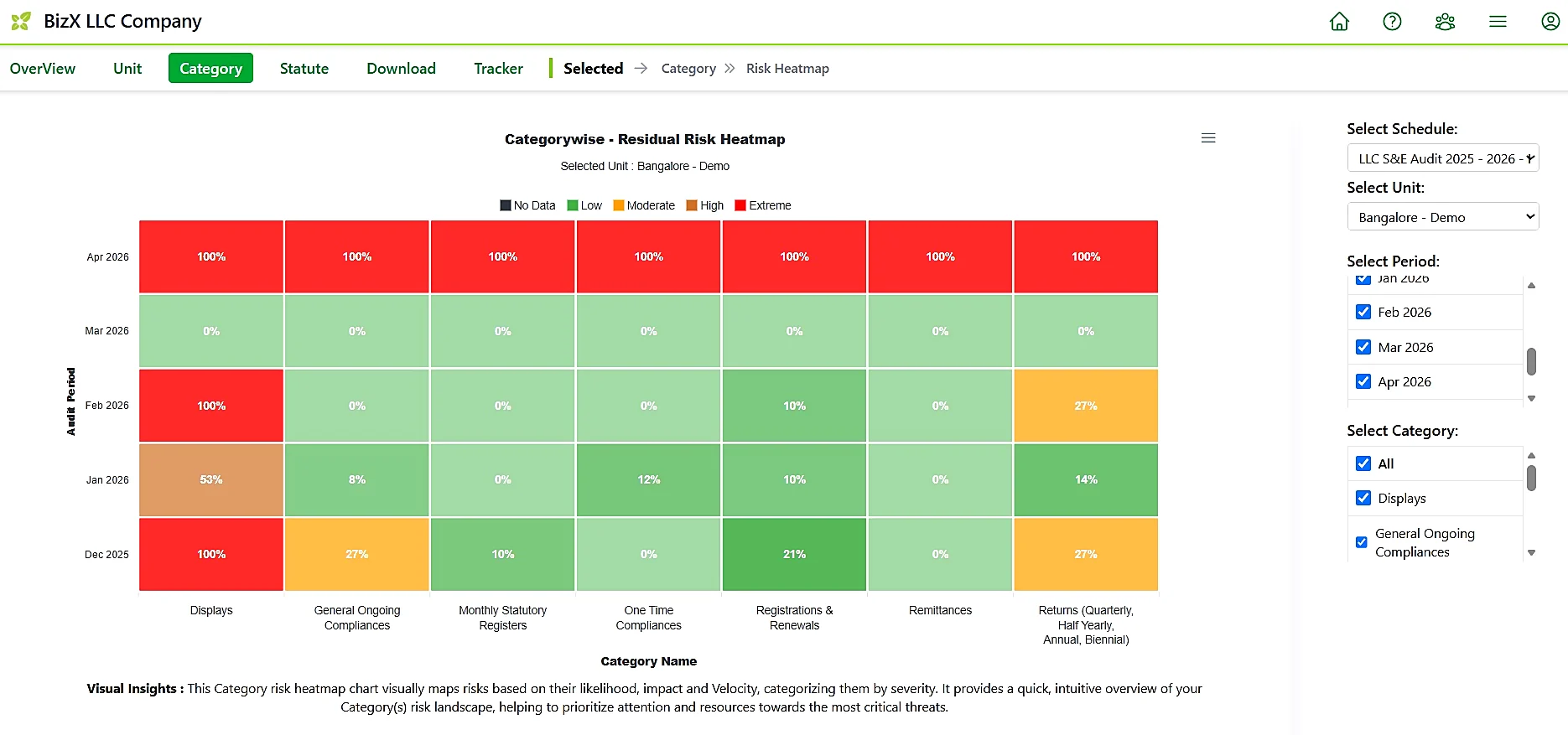Toggle Moderate legend swatch

[x=619, y=205]
